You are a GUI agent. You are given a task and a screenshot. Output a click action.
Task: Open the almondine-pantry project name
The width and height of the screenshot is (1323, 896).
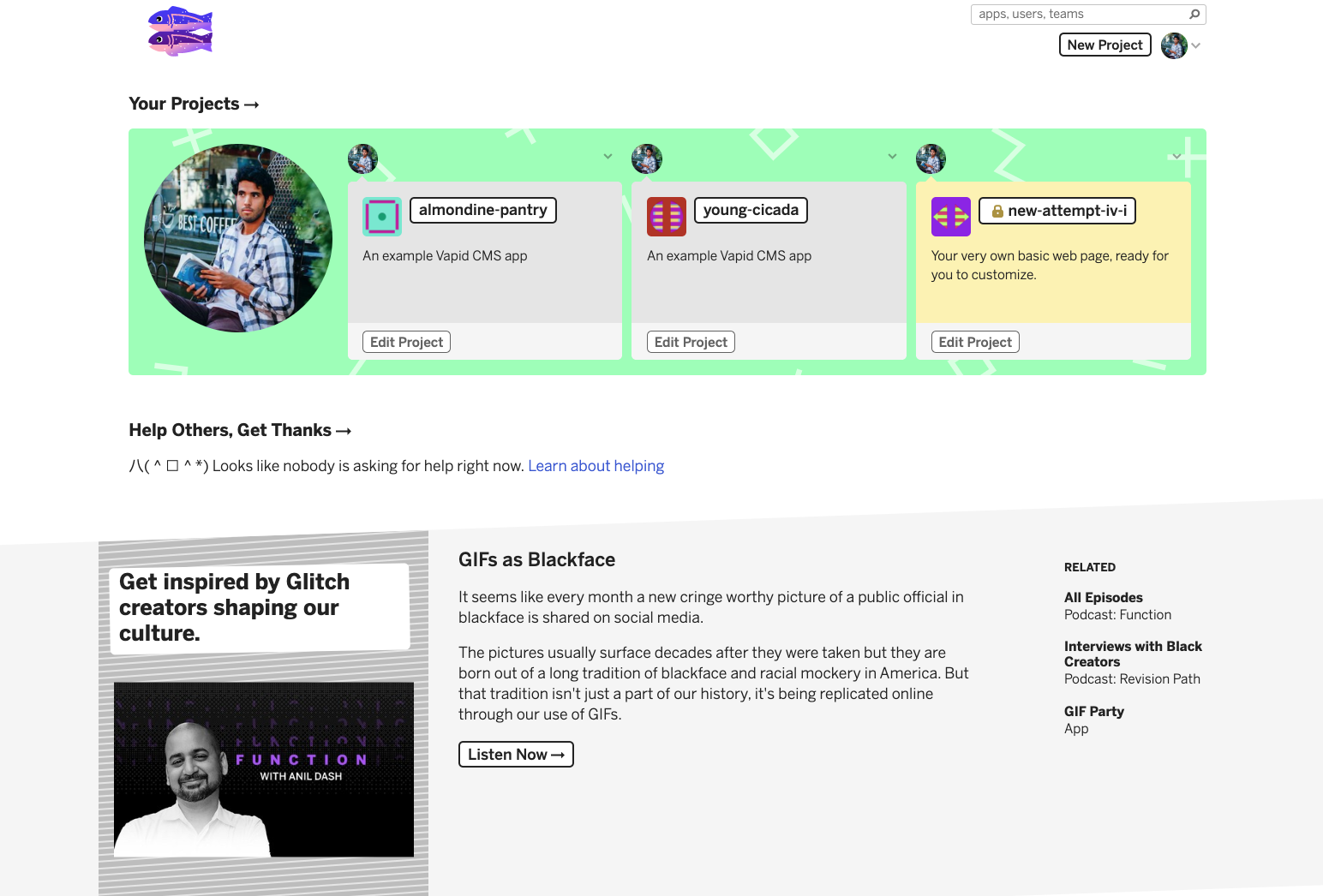[x=483, y=210]
